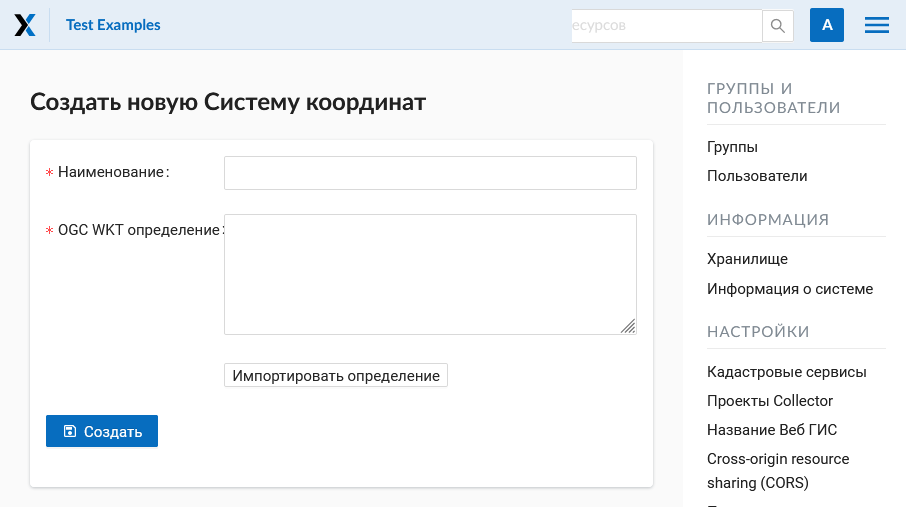906x507 pixels.
Task: Open Cross-origin resource sharing (CORS) link
Action: tap(778, 471)
